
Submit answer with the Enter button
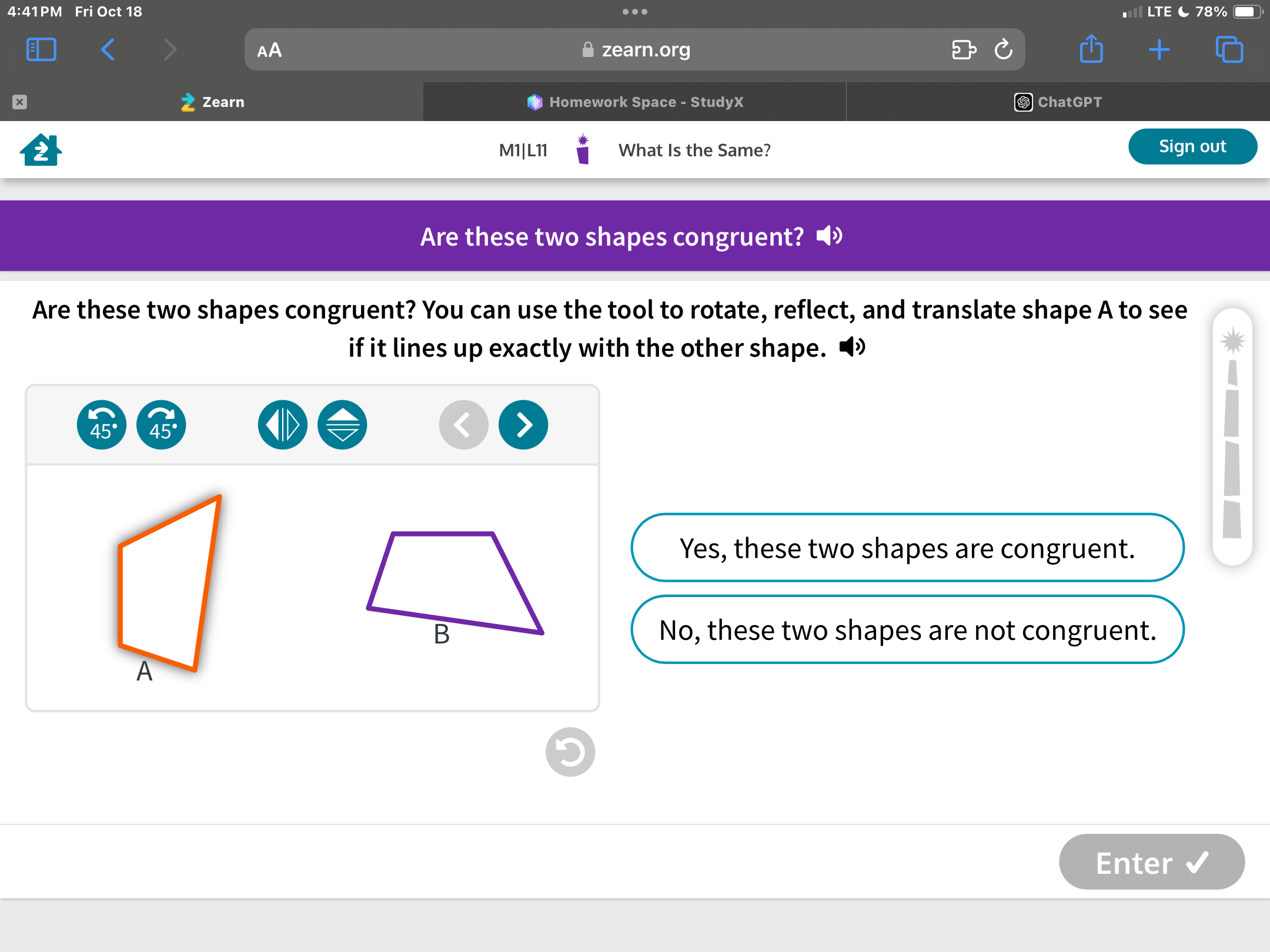(1152, 862)
